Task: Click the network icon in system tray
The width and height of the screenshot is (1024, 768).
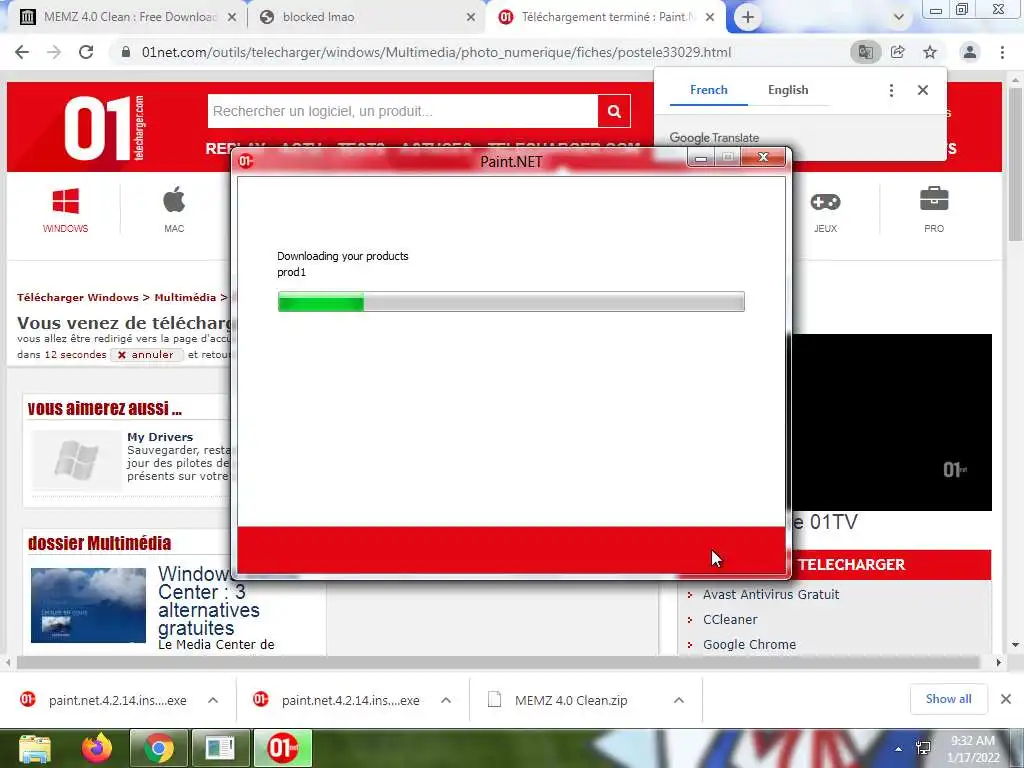Action: tap(923, 748)
